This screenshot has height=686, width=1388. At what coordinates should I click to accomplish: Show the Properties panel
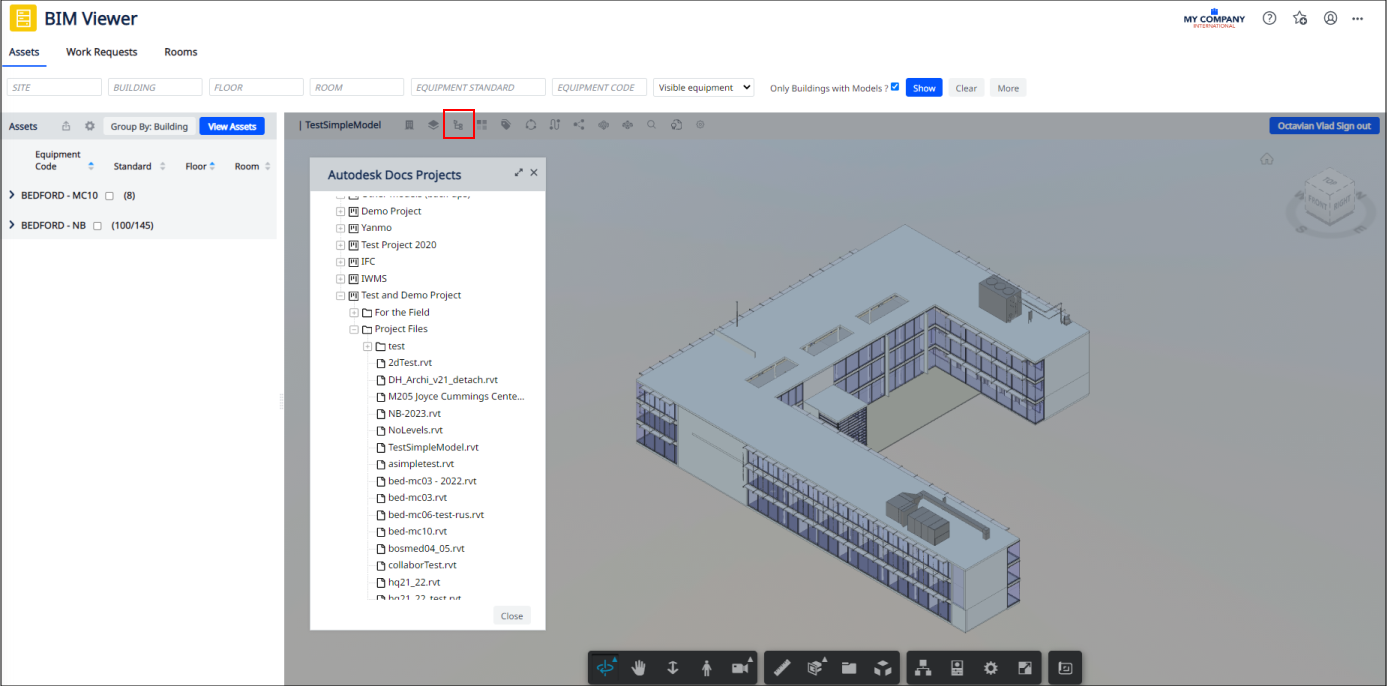click(957, 668)
